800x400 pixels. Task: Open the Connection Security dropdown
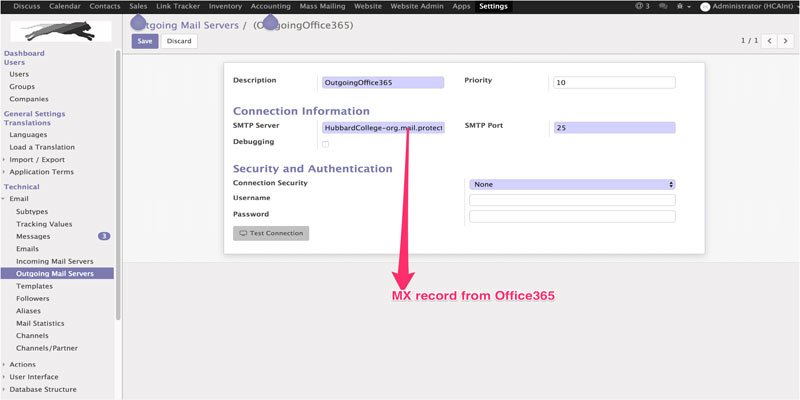coord(572,185)
